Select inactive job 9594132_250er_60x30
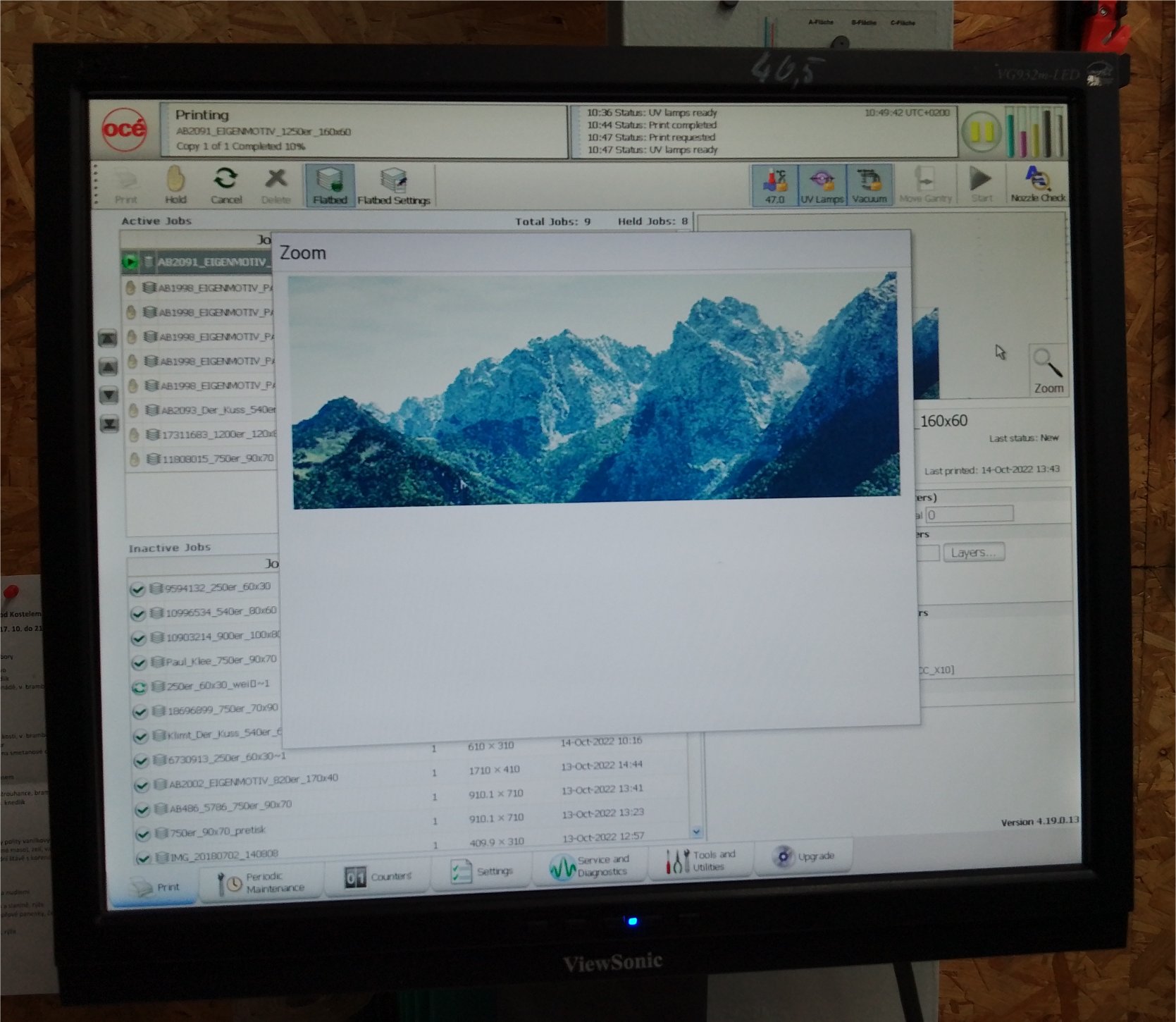Screen dimensions: 1176x1022 coord(204,587)
